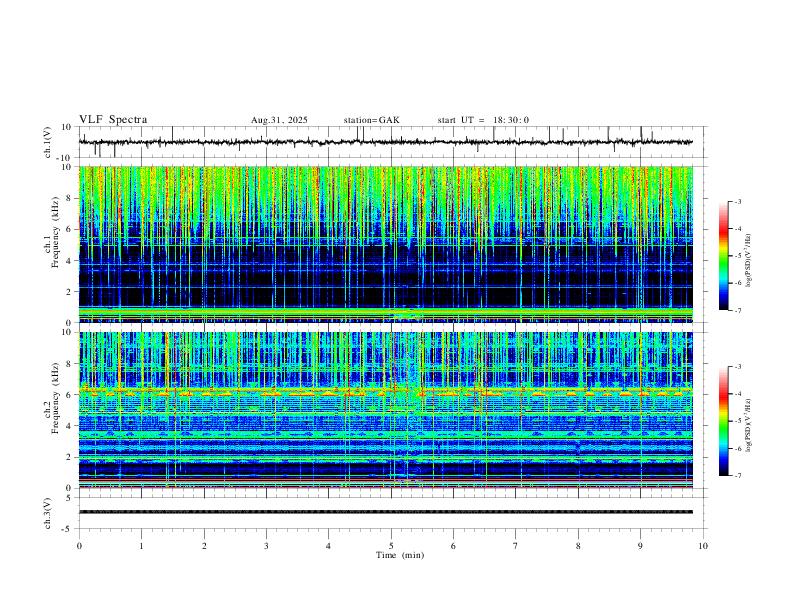
Task: Click the "ch.3(V)" axis label
Action: pyautogui.click(x=48, y=513)
